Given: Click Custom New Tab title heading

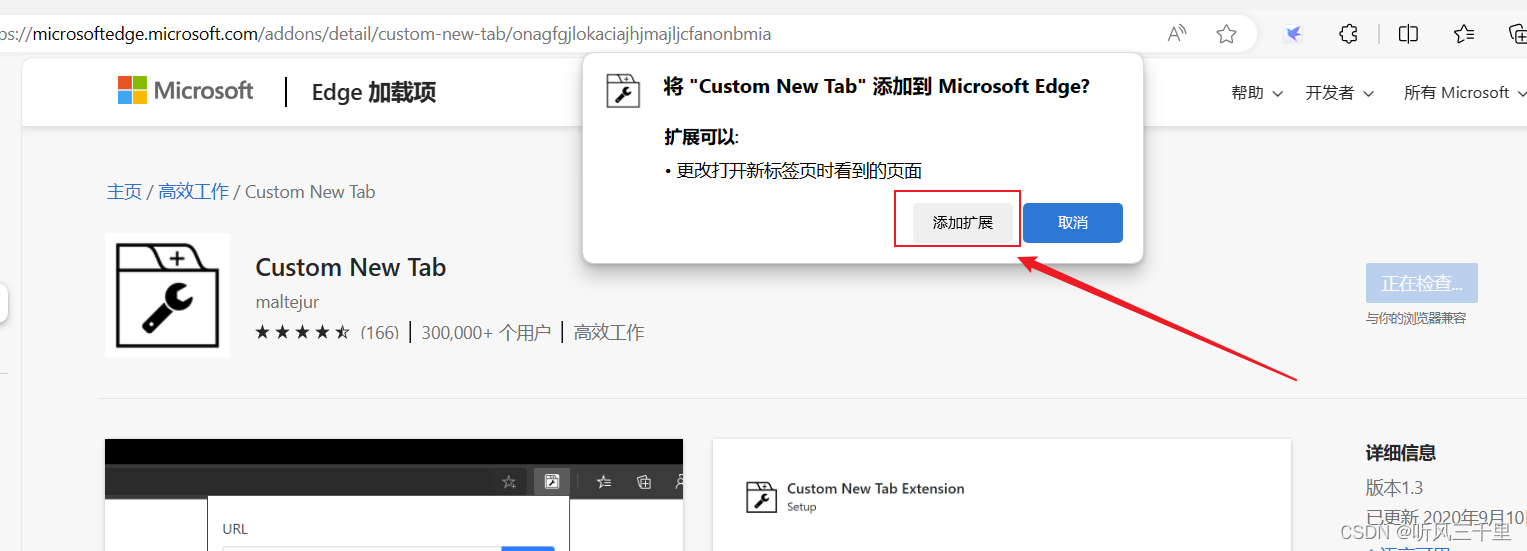Looking at the screenshot, I should coord(351,268).
